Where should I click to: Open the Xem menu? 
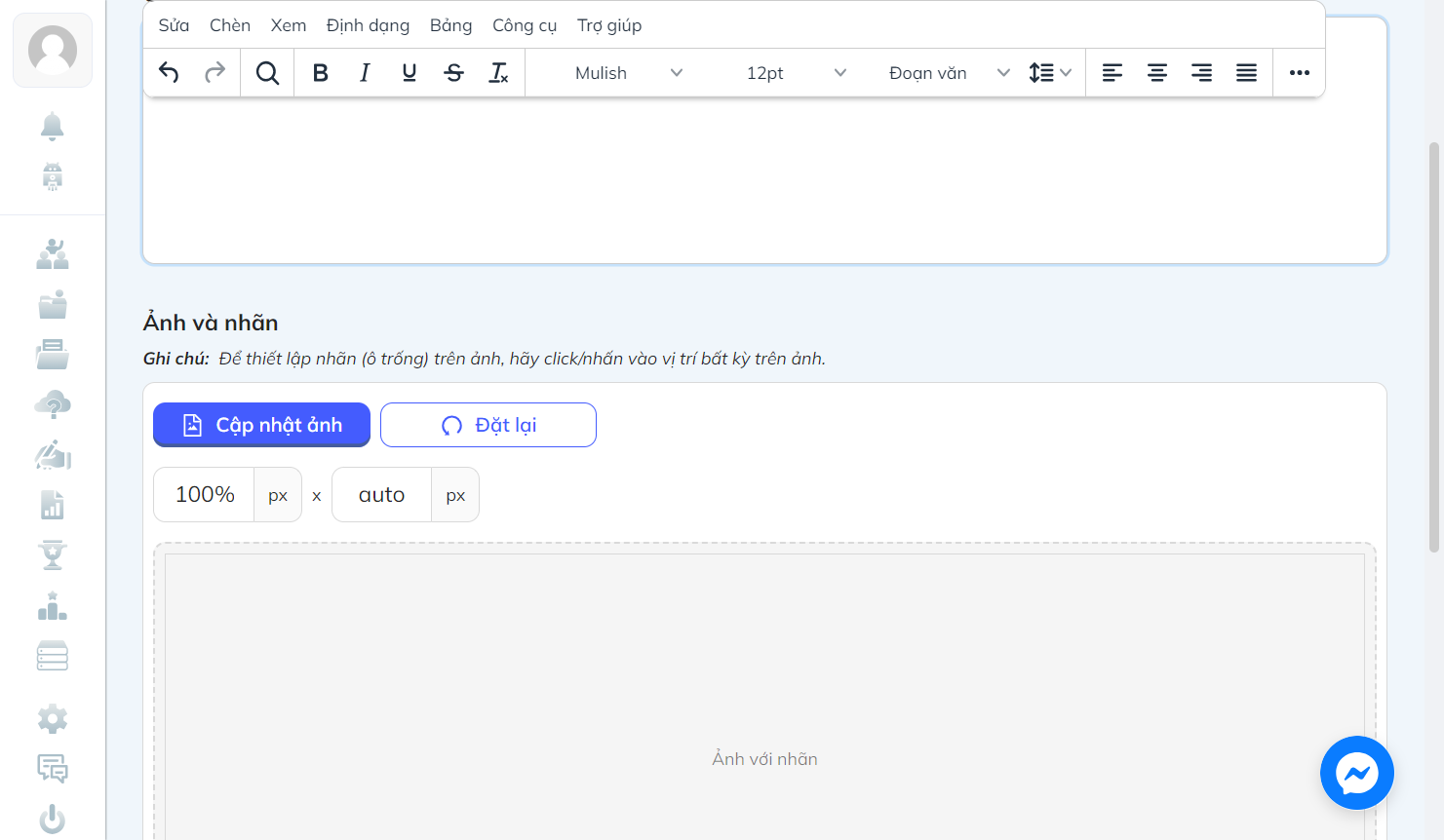289,25
